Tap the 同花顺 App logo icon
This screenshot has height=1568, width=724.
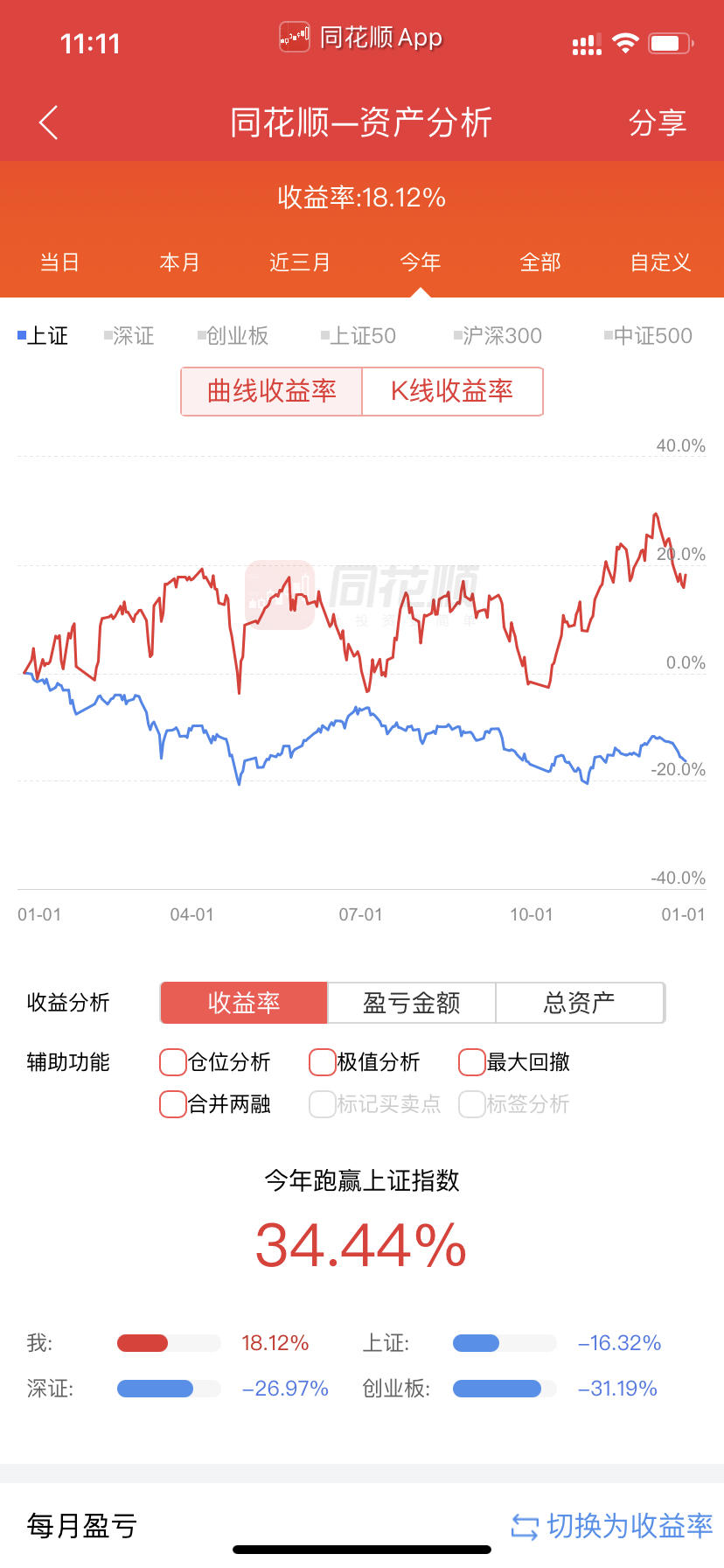coord(295,38)
